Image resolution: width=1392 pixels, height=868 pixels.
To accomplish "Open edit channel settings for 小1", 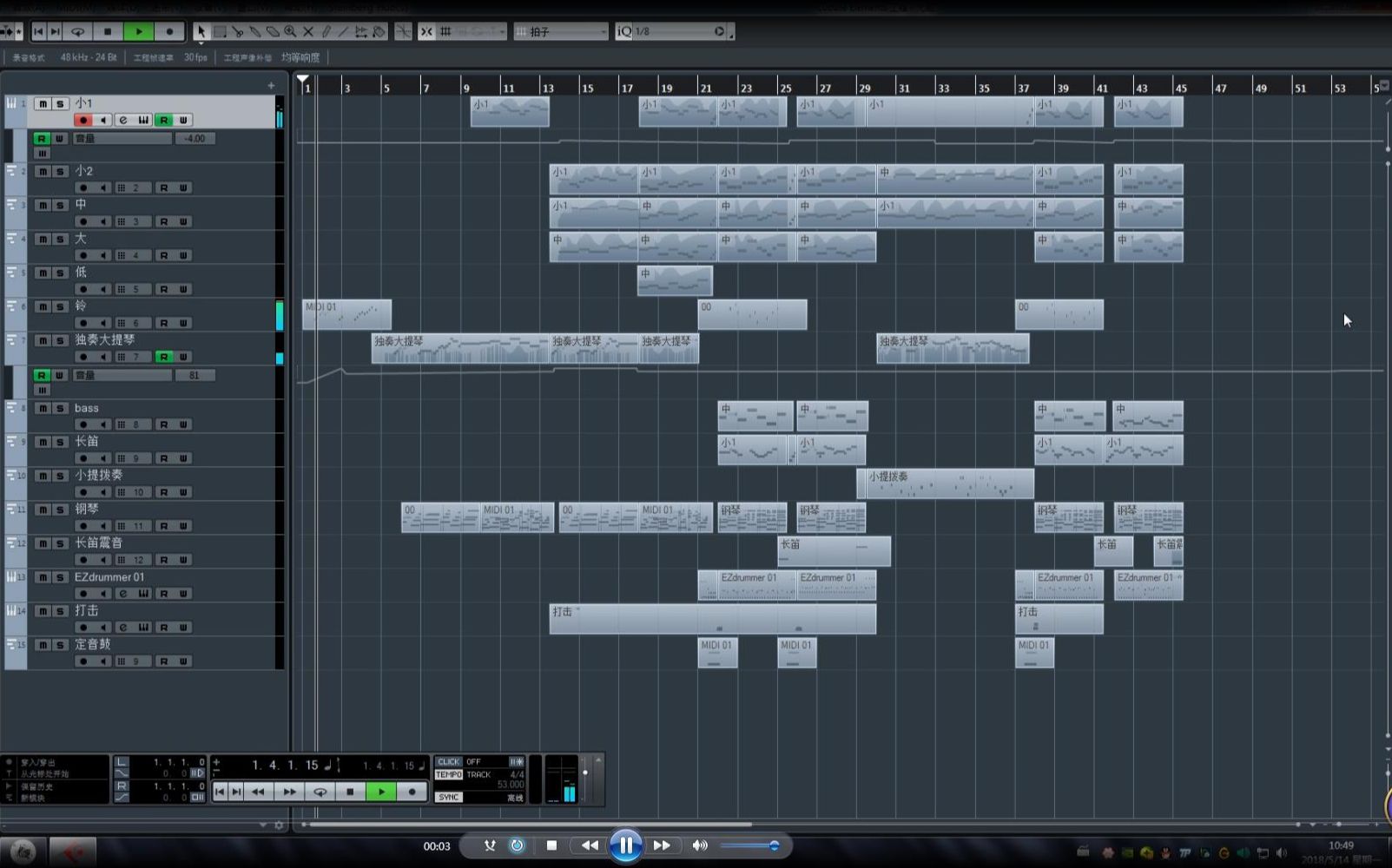I will [123, 120].
